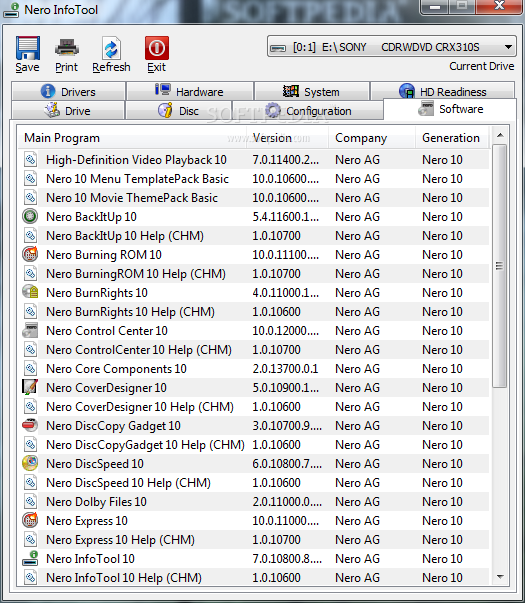This screenshot has width=525, height=603.
Task: Switch to the Drive tab
Action: point(68,111)
